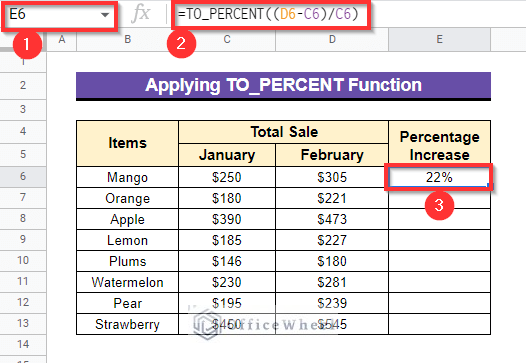Select column E header
The height and width of the screenshot is (363, 526).
click(439, 40)
